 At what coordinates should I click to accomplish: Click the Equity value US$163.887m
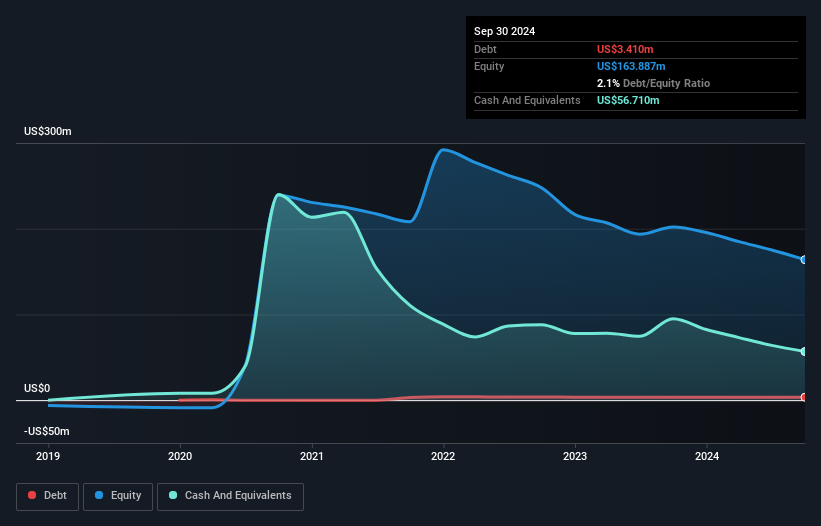click(x=631, y=66)
